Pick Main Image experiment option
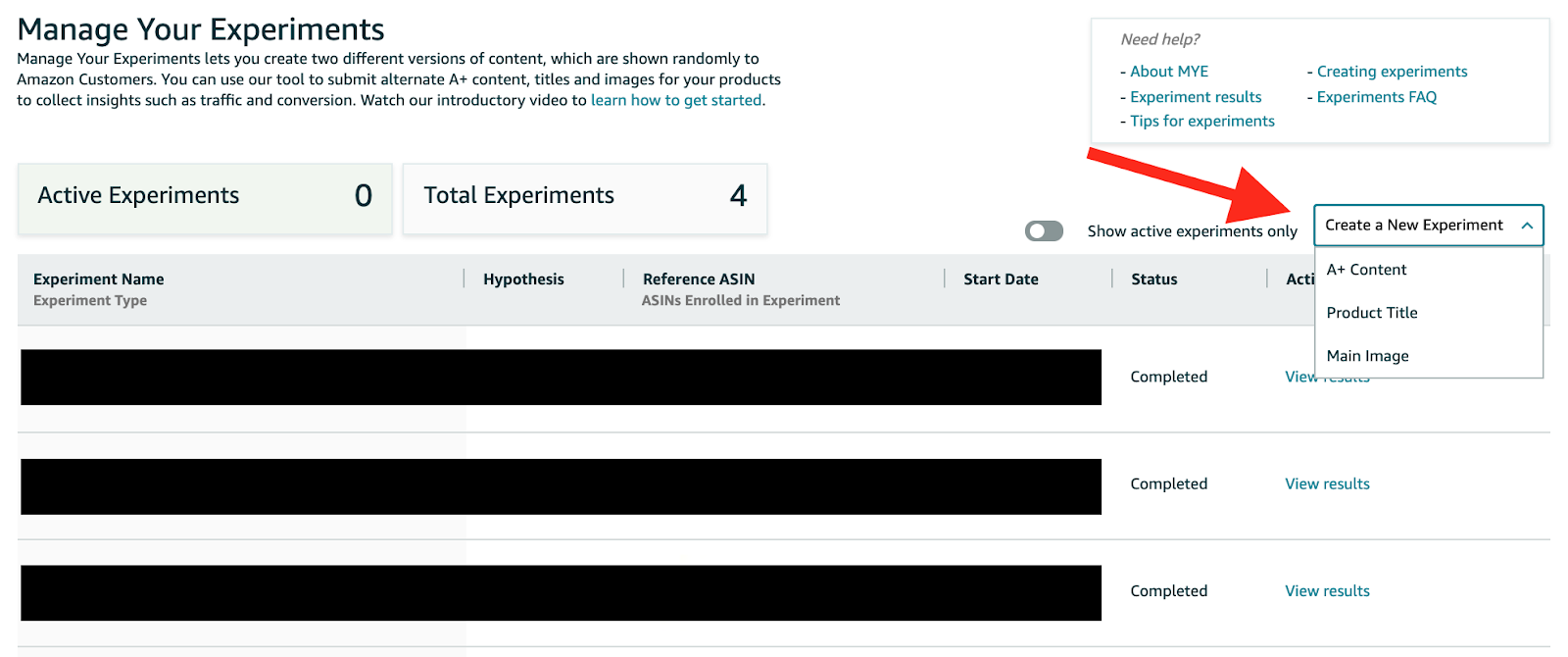The image size is (1568, 657). click(1367, 356)
